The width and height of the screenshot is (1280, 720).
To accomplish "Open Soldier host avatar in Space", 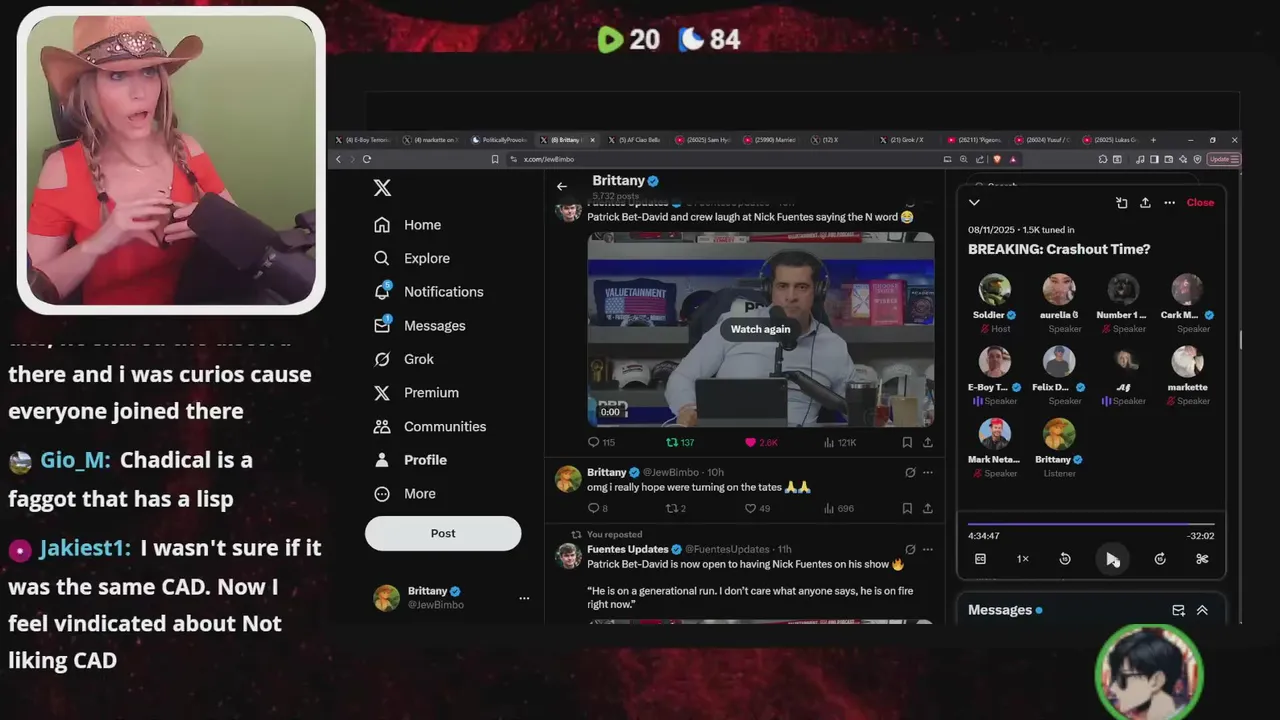I will click(x=994, y=289).
